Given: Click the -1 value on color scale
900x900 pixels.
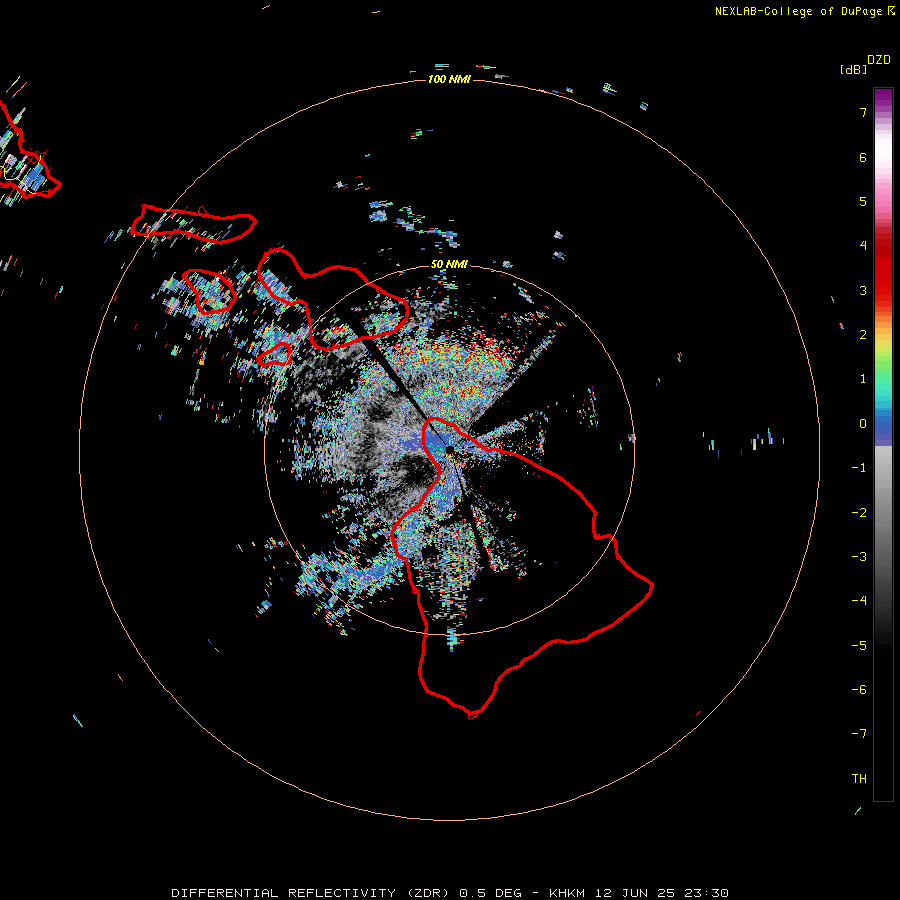Looking at the screenshot, I should (x=859, y=468).
